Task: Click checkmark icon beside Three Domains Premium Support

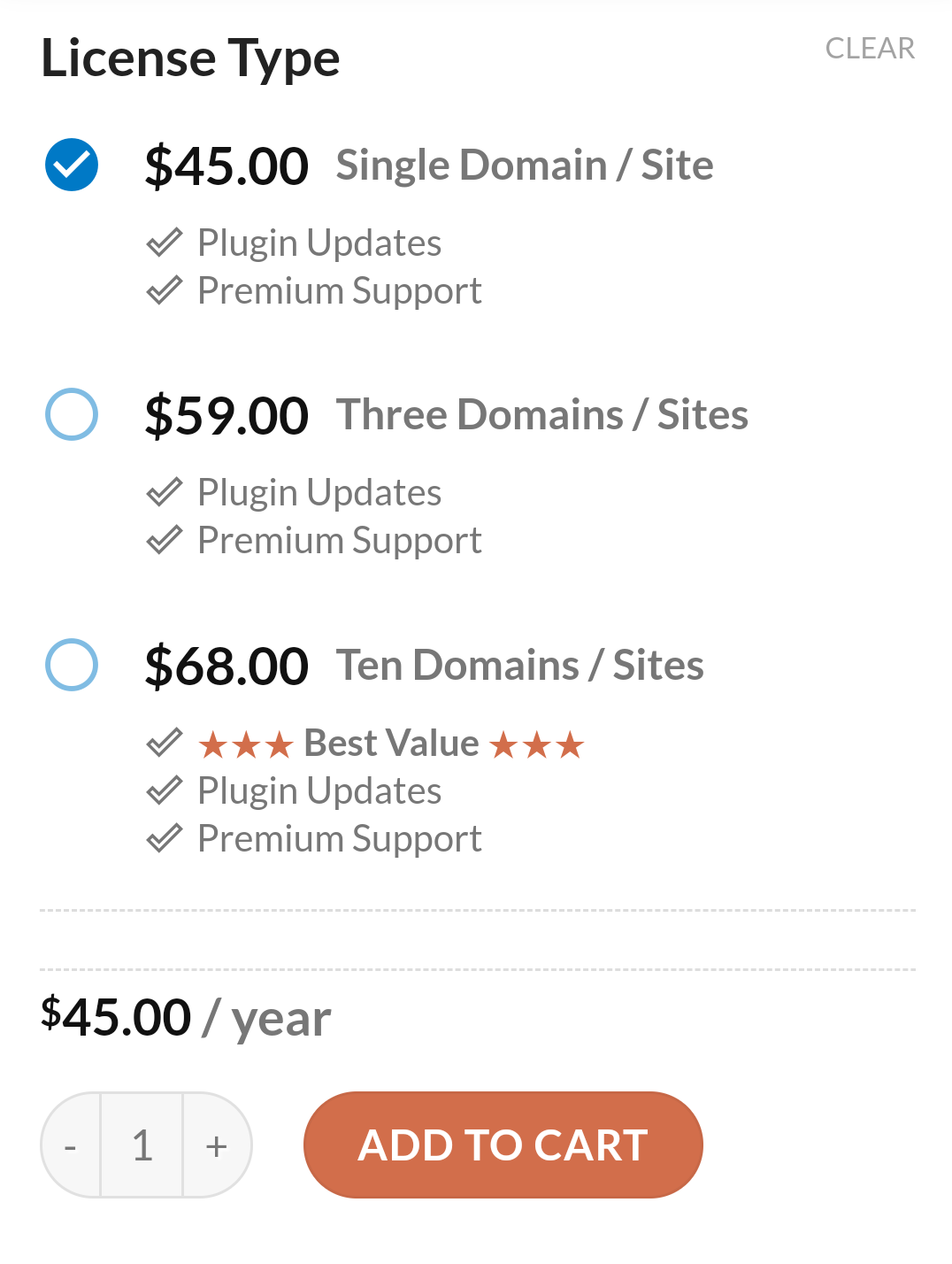Action: pyautogui.click(x=165, y=540)
